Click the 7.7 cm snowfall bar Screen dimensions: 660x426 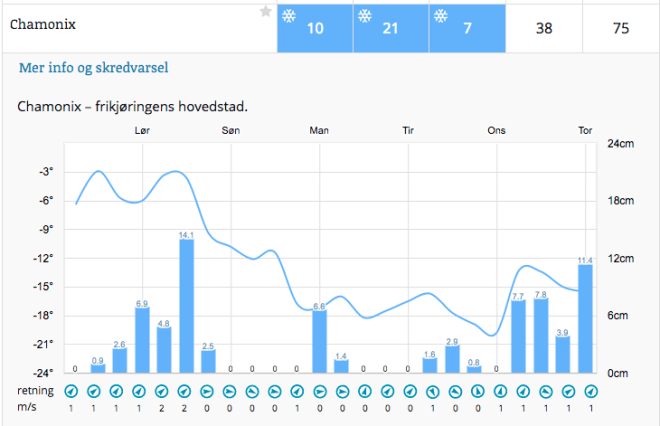click(x=519, y=336)
